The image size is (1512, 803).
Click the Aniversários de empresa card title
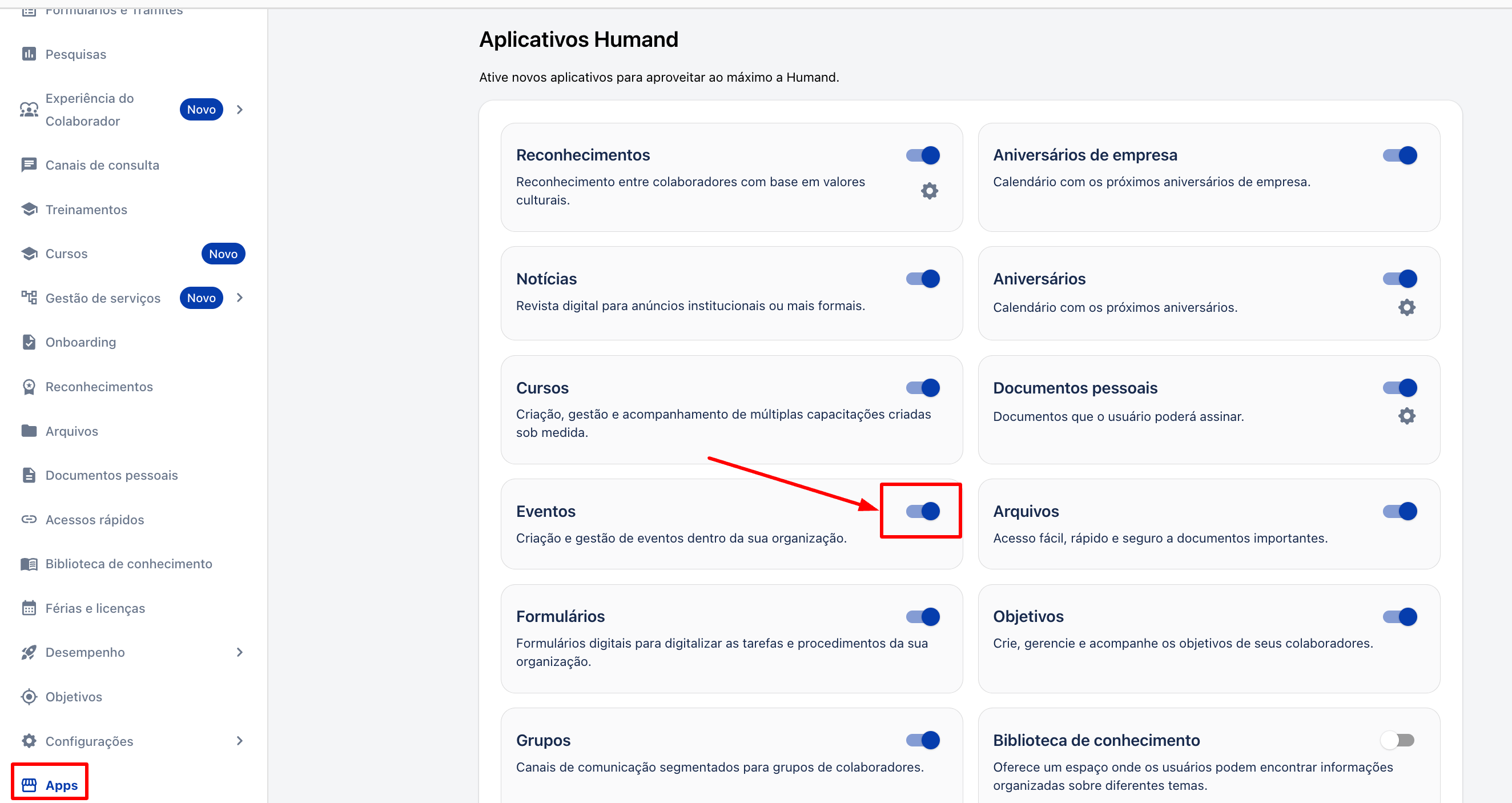pos(1085,155)
